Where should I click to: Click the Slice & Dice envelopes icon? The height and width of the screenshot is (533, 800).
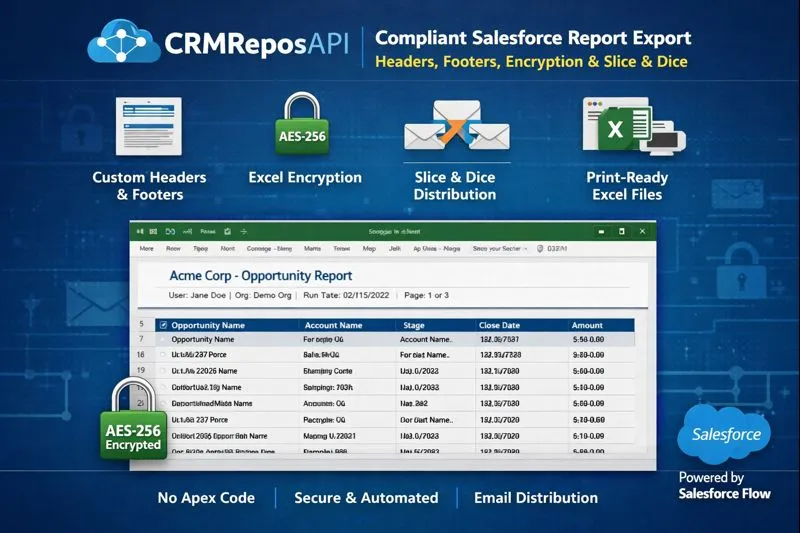point(457,125)
